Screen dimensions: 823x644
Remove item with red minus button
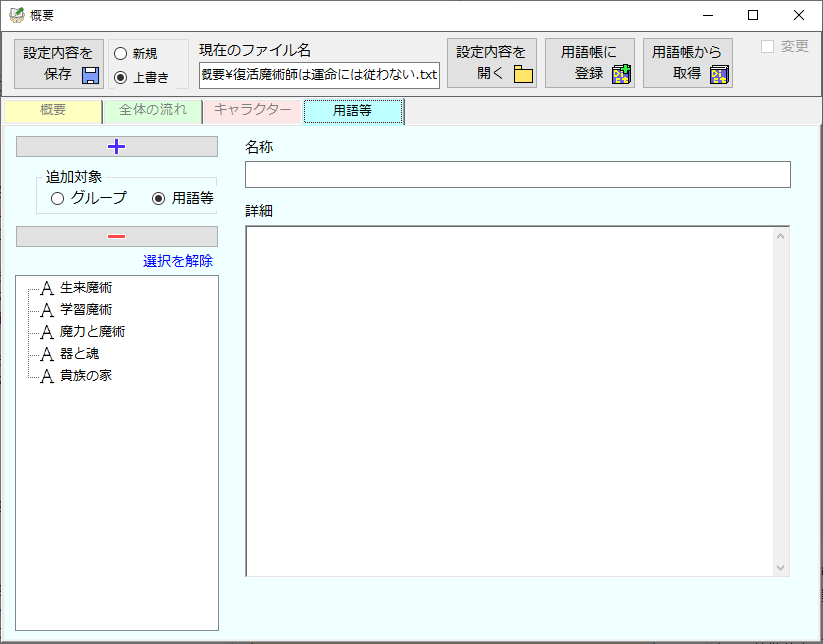click(117, 236)
